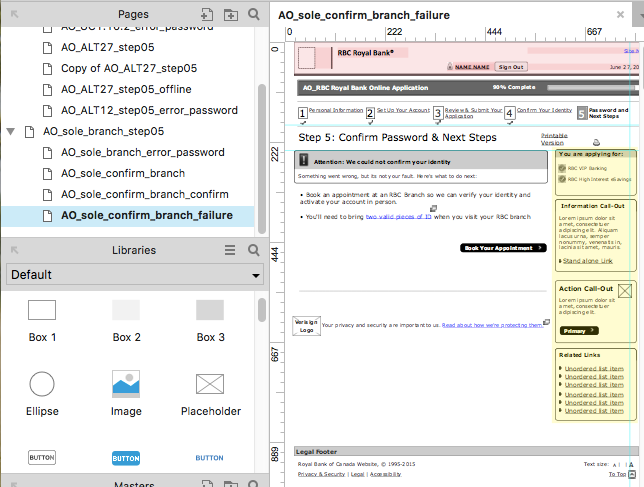Select the Image widget

[x=126, y=384]
